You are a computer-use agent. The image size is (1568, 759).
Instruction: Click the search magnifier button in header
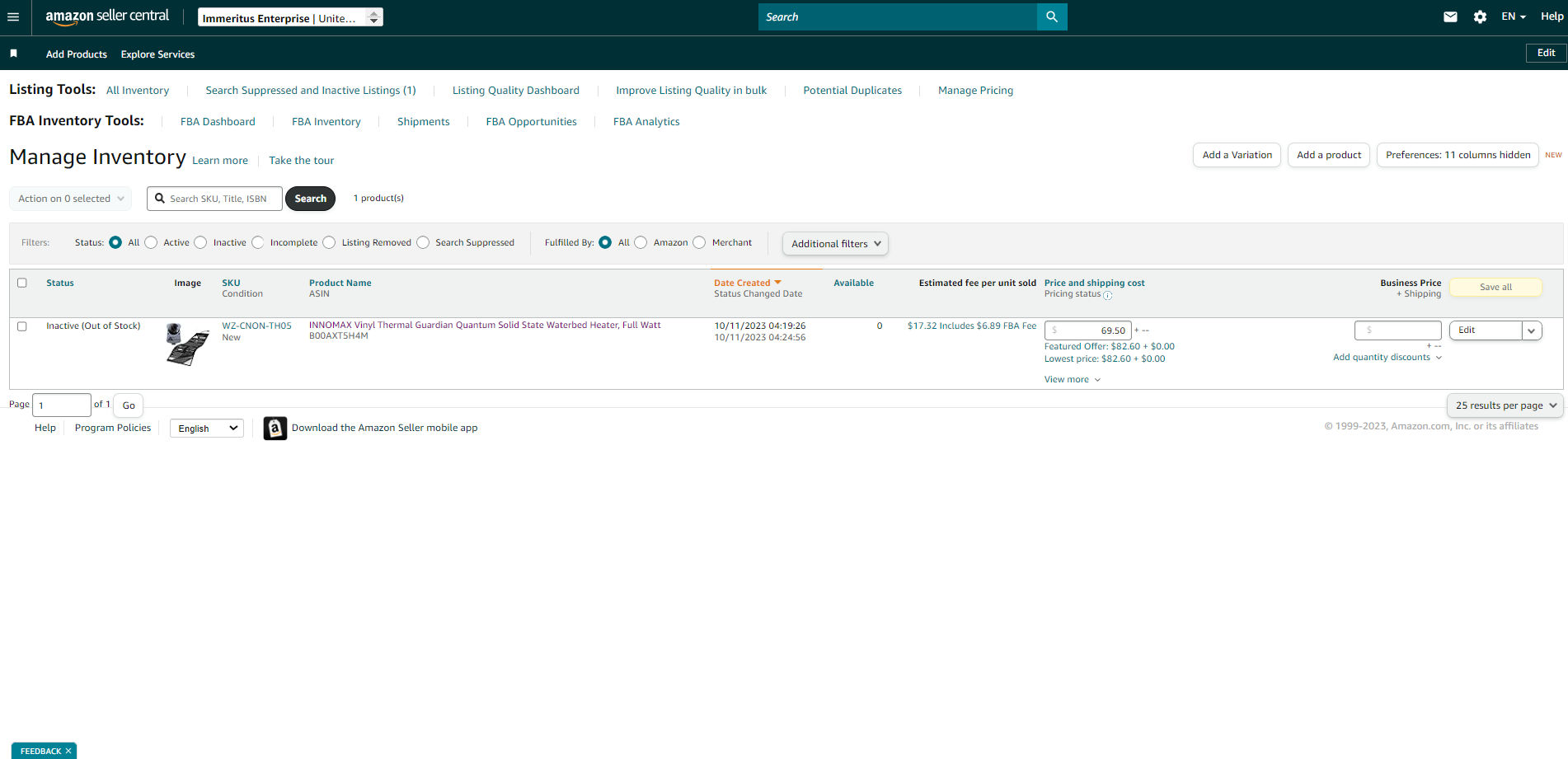1052,16
